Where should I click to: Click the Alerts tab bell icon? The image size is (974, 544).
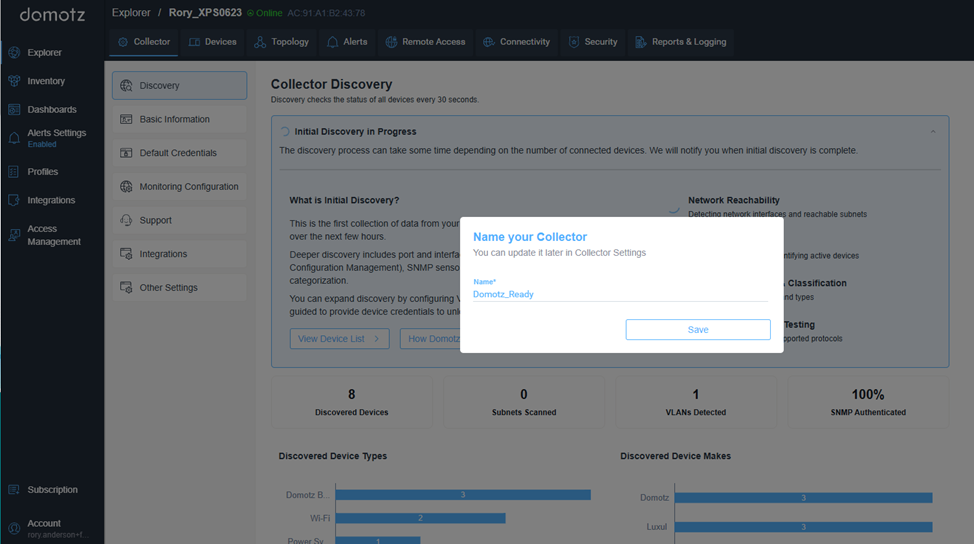click(x=333, y=42)
